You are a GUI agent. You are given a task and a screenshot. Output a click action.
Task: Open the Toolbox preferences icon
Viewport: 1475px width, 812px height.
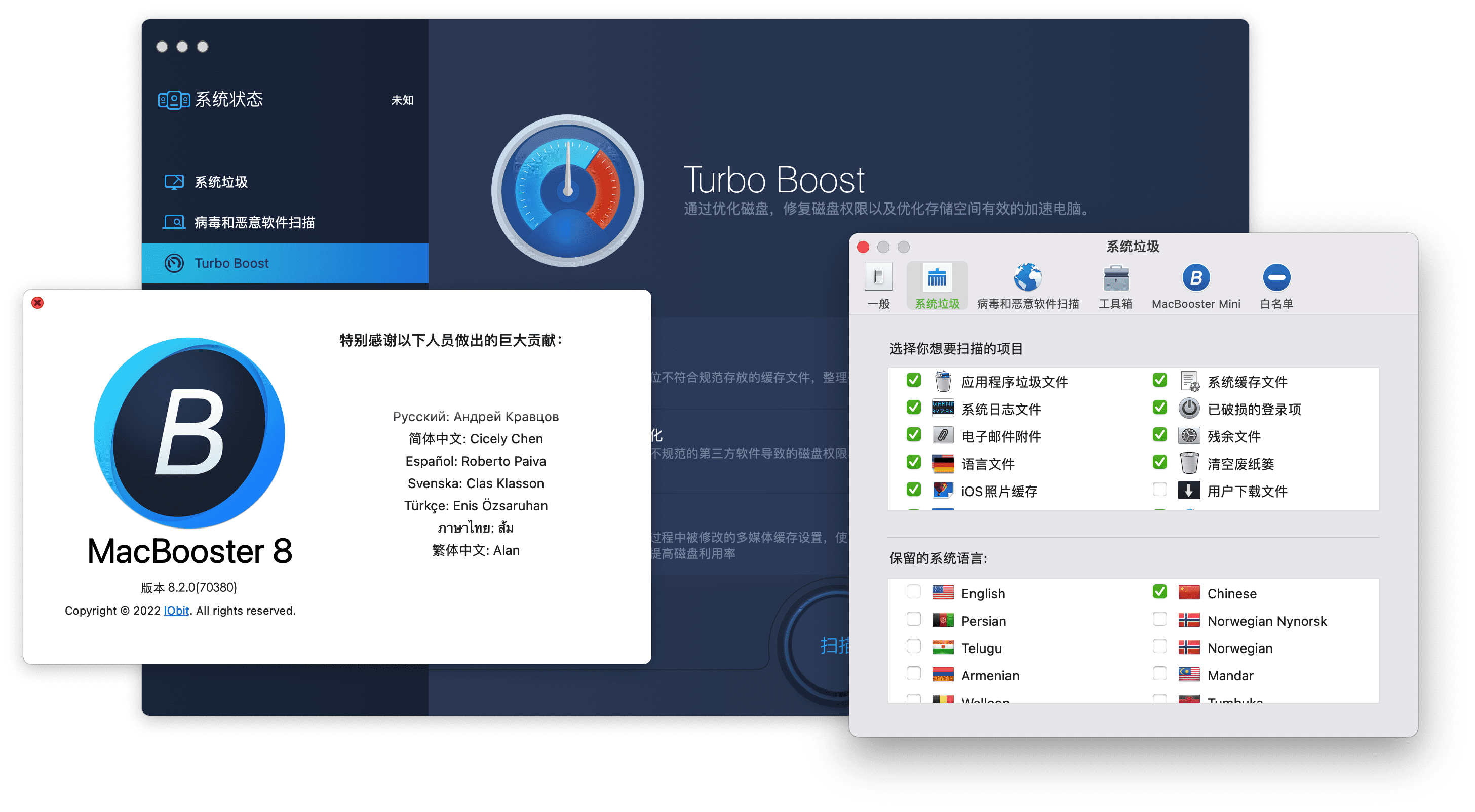tap(1115, 278)
